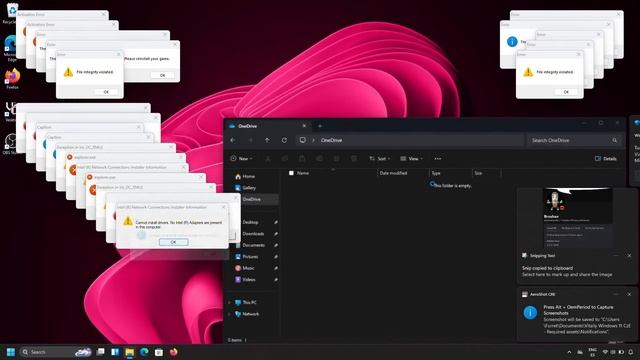Click OK in the Intel Network Connections dialog
This screenshot has width=640, height=360.
click(173, 242)
